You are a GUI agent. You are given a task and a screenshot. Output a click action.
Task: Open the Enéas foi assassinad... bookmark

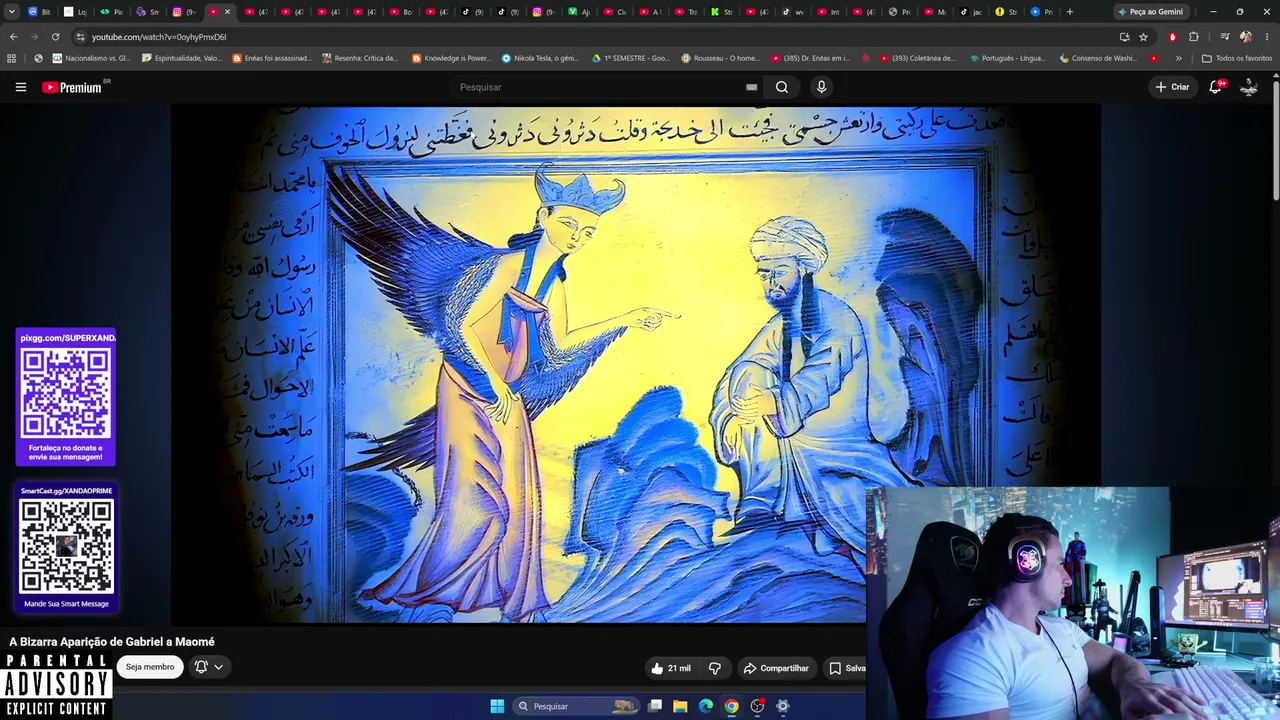[272, 58]
